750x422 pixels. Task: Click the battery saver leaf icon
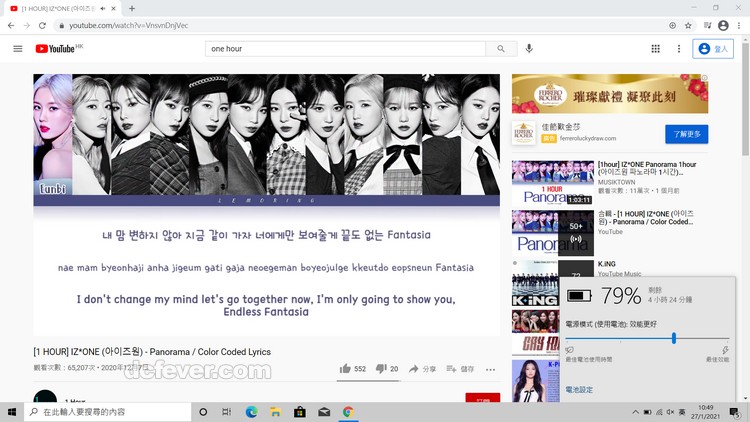point(570,351)
